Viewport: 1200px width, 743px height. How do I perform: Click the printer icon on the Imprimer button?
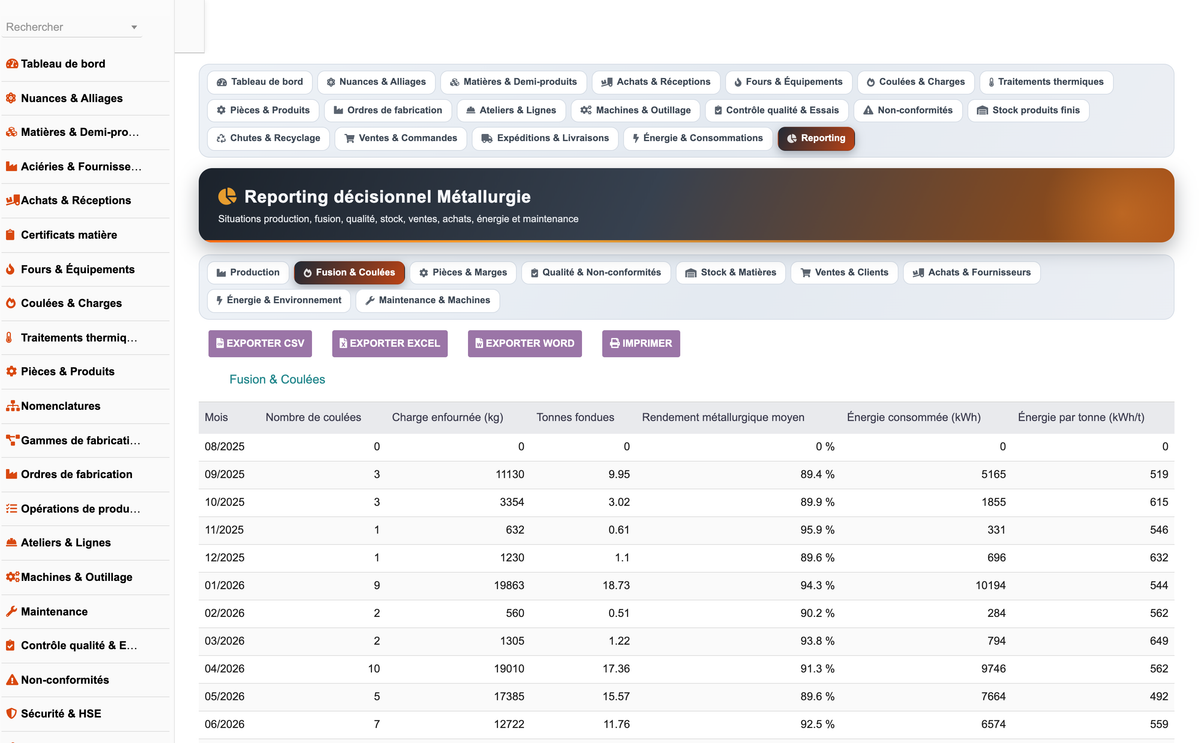(x=615, y=343)
